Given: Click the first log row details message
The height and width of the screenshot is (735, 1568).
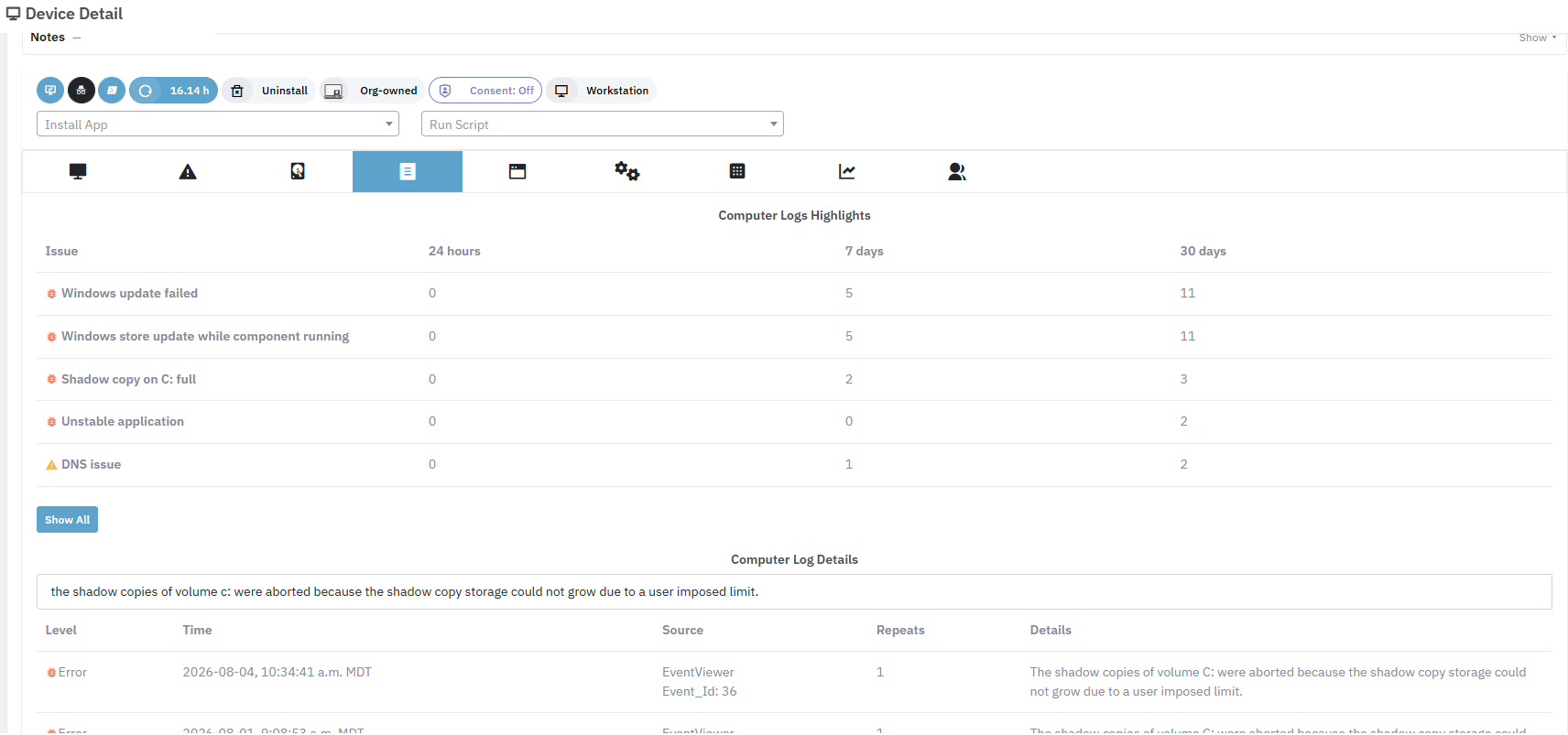Looking at the screenshot, I should pyautogui.click(x=1278, y=682).
